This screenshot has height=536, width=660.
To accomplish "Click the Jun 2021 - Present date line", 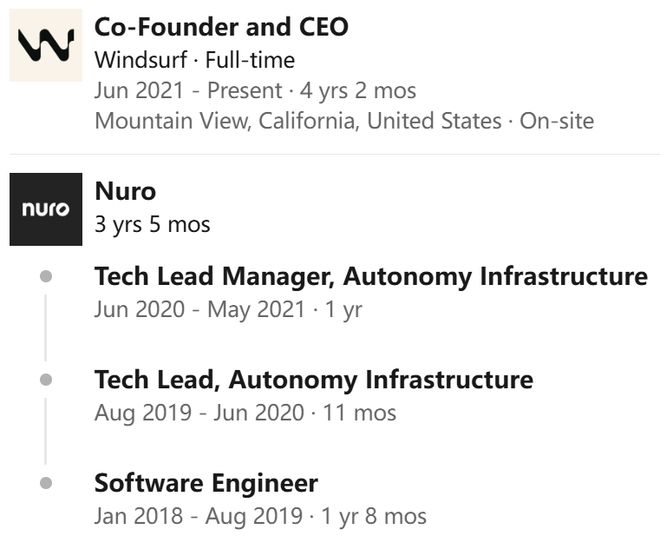I will point(255,91).
